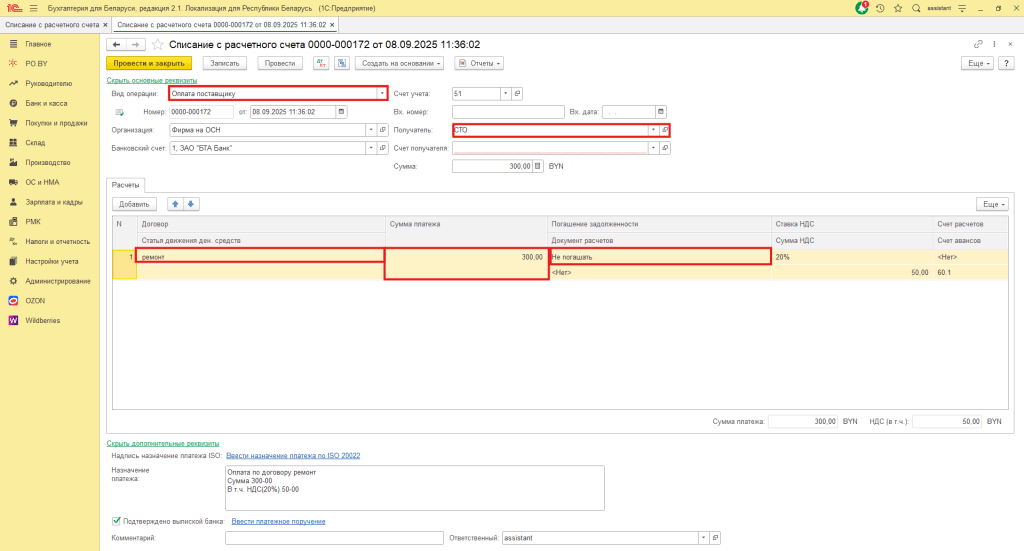Select the 20% Ставка НДС cell
Screen dimensions: 1024x551
852,257
